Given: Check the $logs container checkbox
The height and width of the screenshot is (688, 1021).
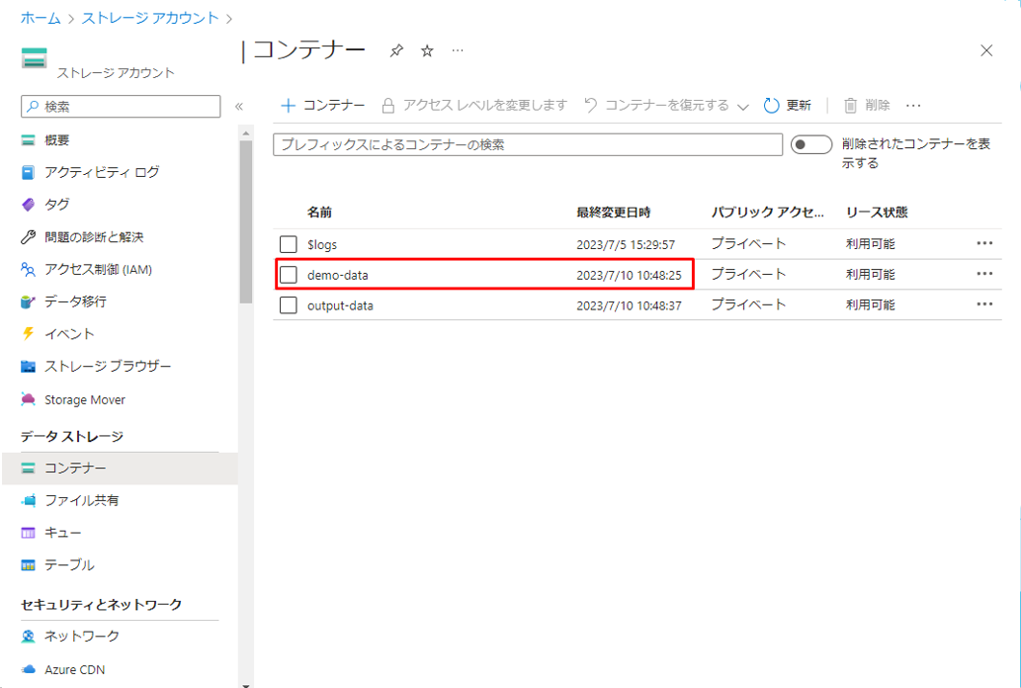Looking at the screenshot, I should tap(289, 244).
